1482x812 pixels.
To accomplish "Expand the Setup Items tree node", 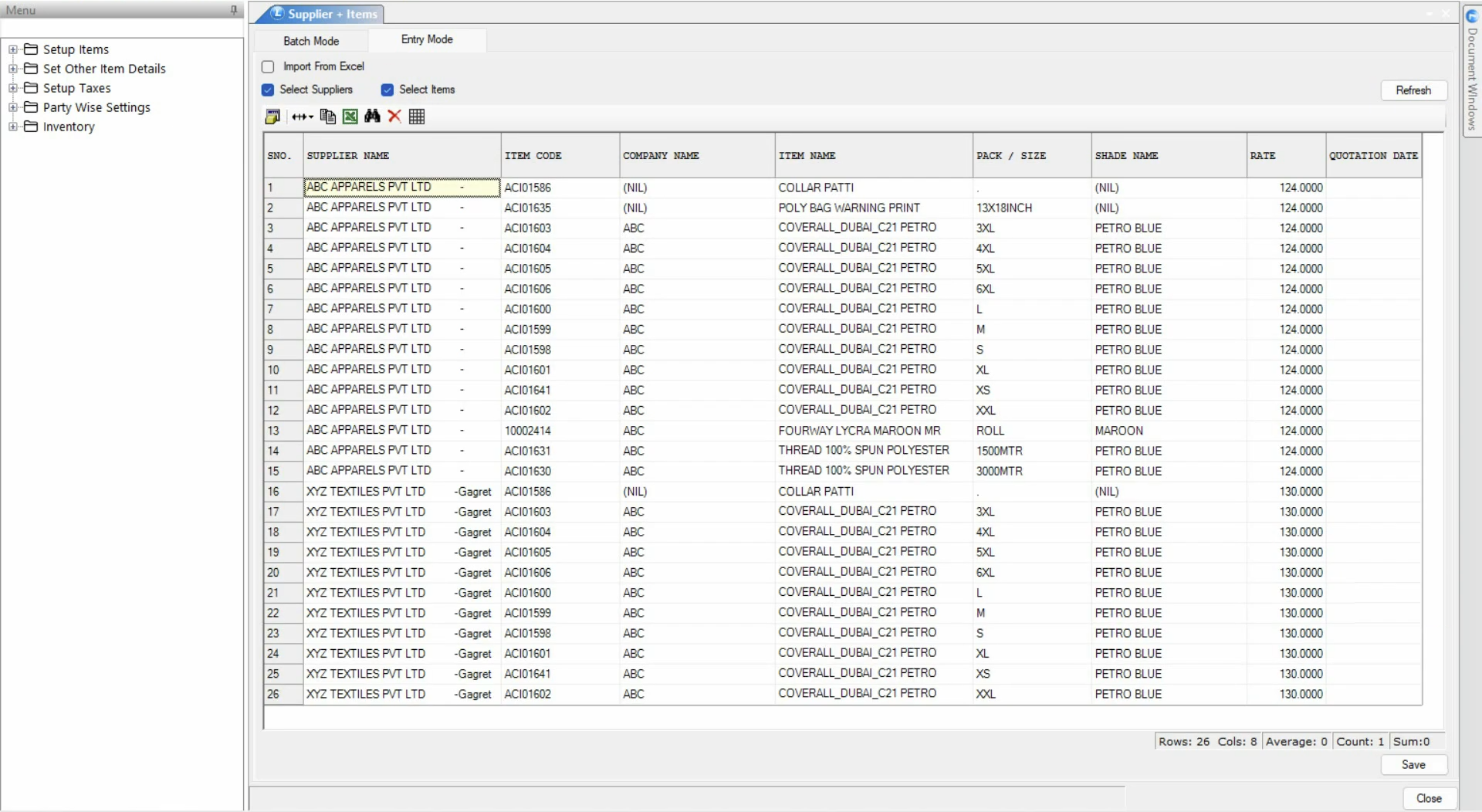I will (13, 49).
